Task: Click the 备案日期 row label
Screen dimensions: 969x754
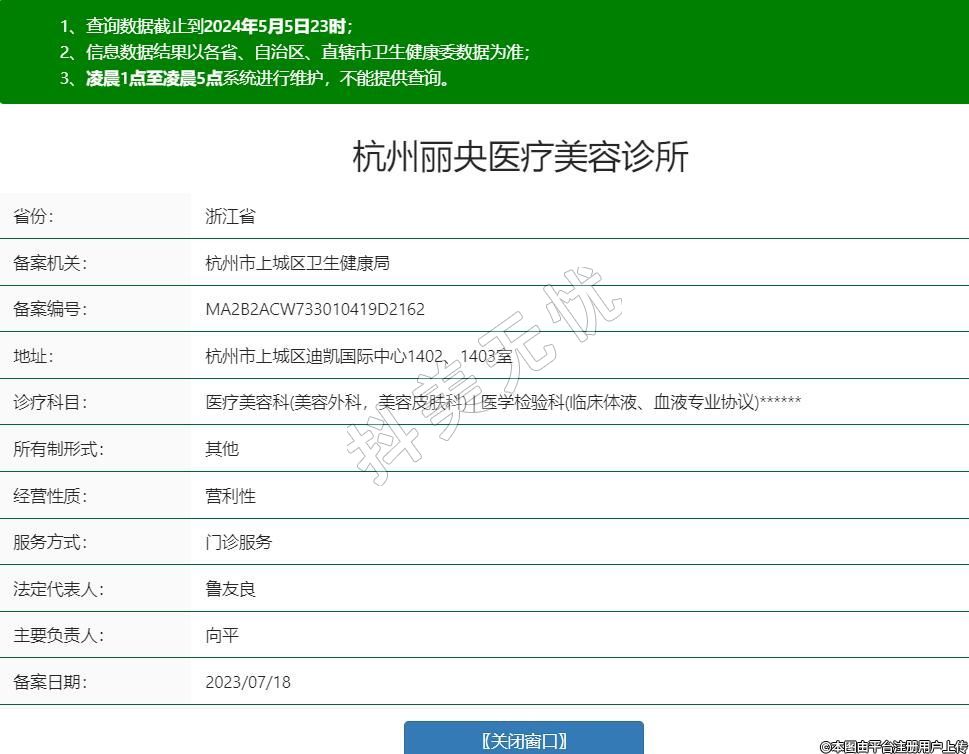Action: [x=50, y=682]
